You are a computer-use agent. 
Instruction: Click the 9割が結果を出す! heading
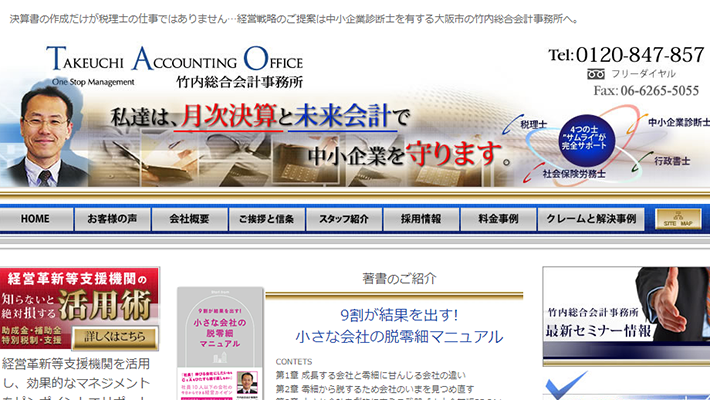tap(399, 315)
